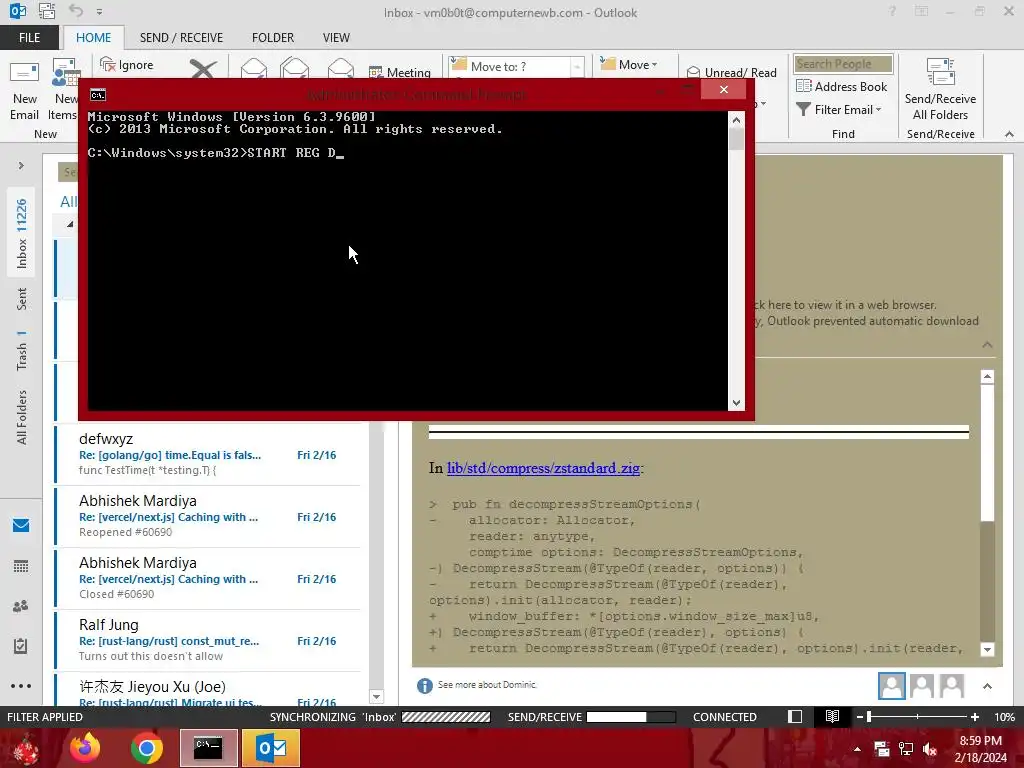Select the Sent folder
This screenshot has width=1024, height=768.
(x=21, y=298)
